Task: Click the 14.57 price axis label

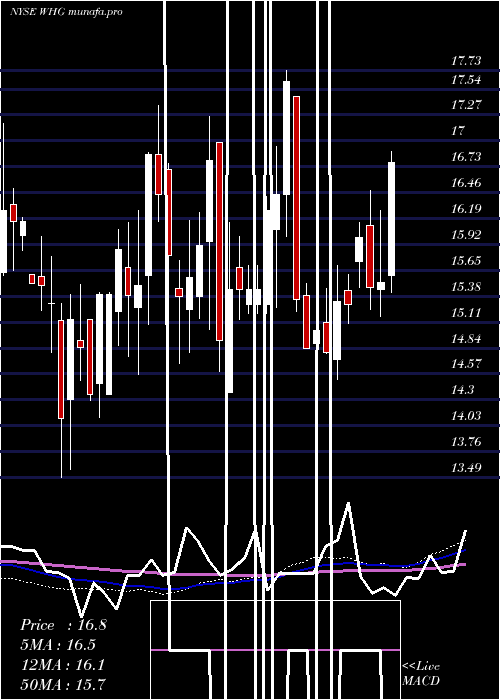Action: (x=466, y=364)
